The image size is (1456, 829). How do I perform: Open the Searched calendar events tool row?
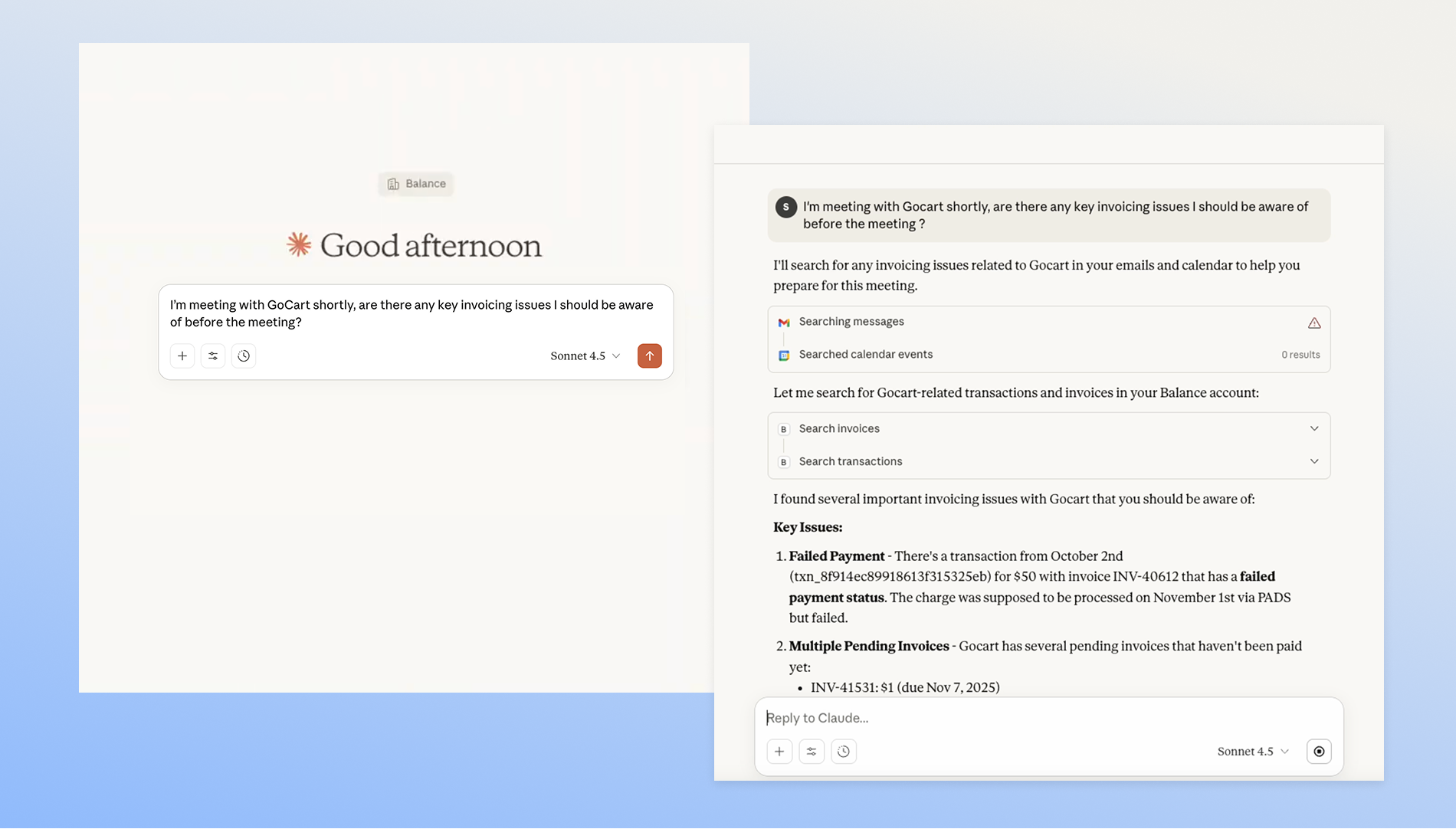click(x=1049, y=355)
